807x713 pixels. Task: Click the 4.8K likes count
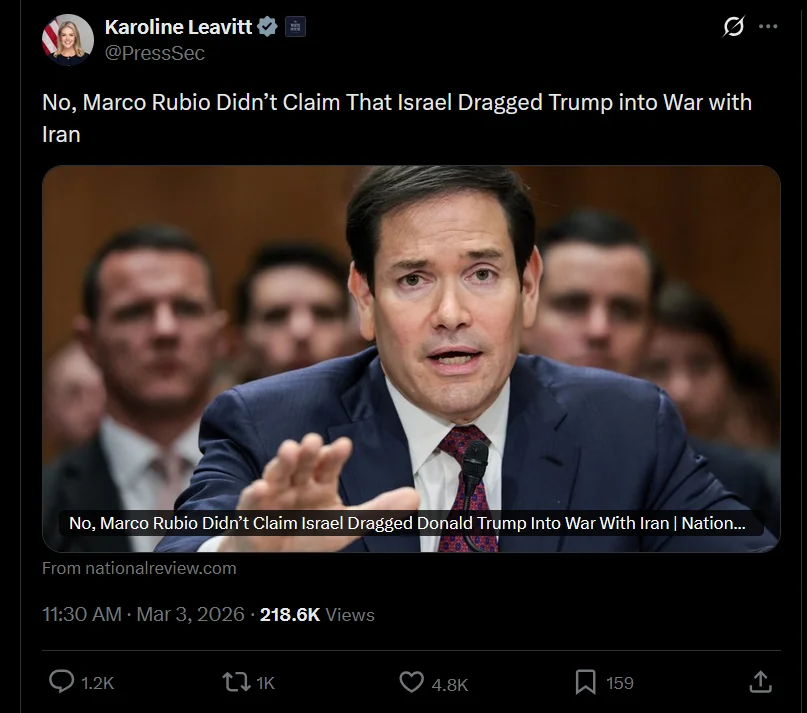point(449,683)
